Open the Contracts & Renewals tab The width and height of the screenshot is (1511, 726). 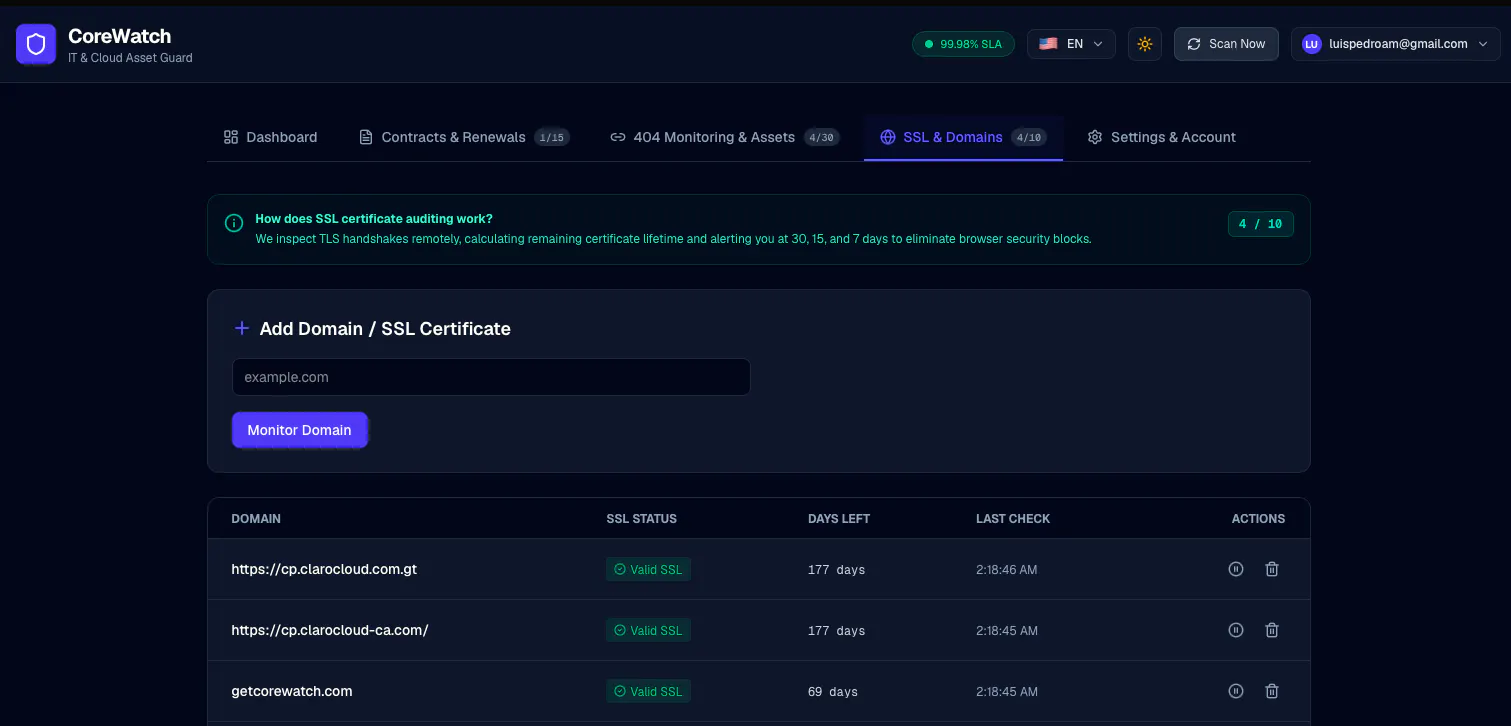coord(464,137)
